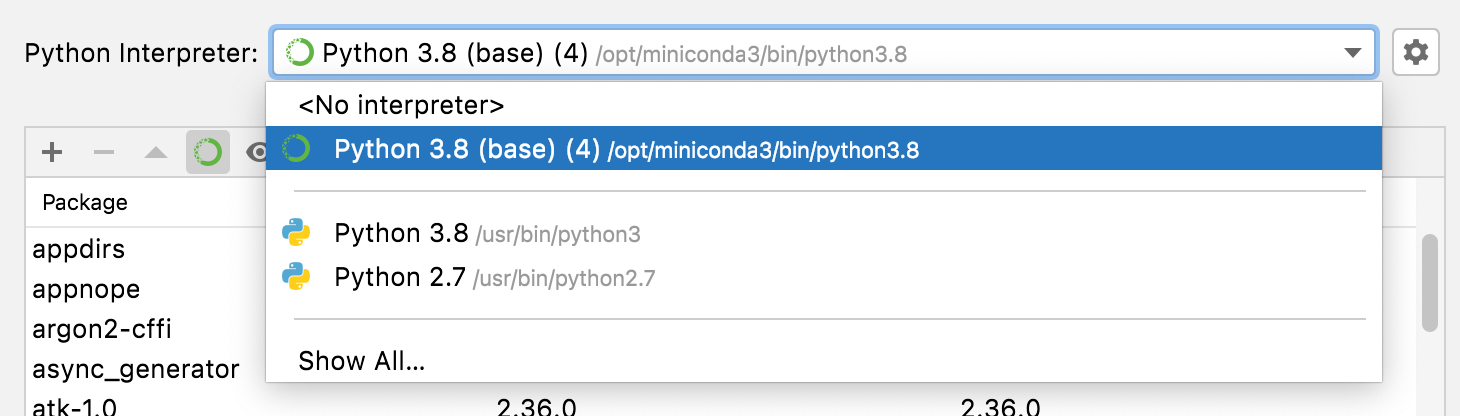Toggle the Use Conda package manager button

(208, 152)
